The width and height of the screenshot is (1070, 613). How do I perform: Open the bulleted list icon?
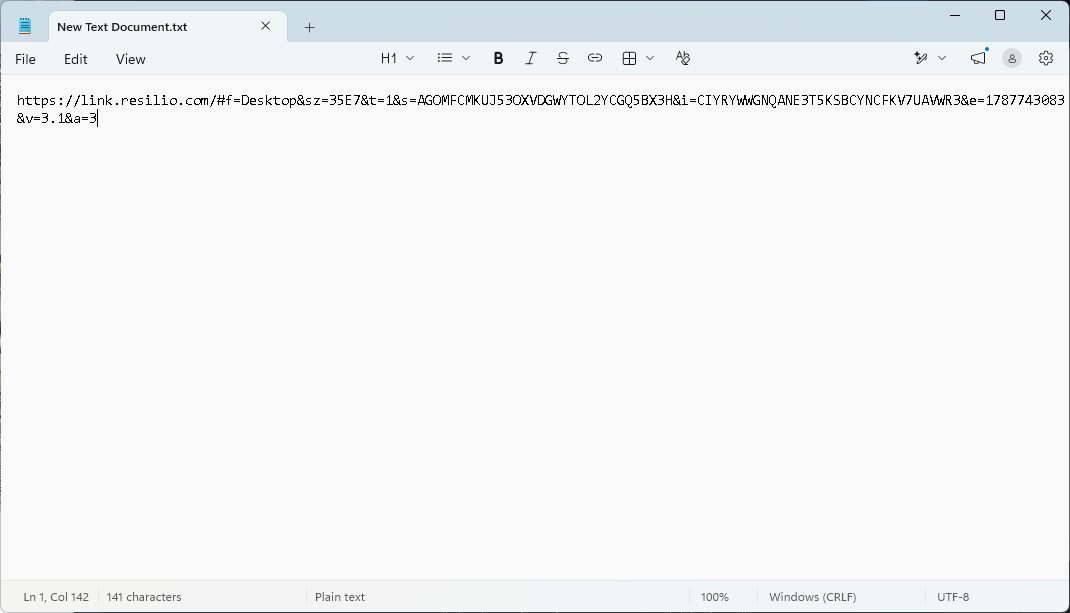445,59
